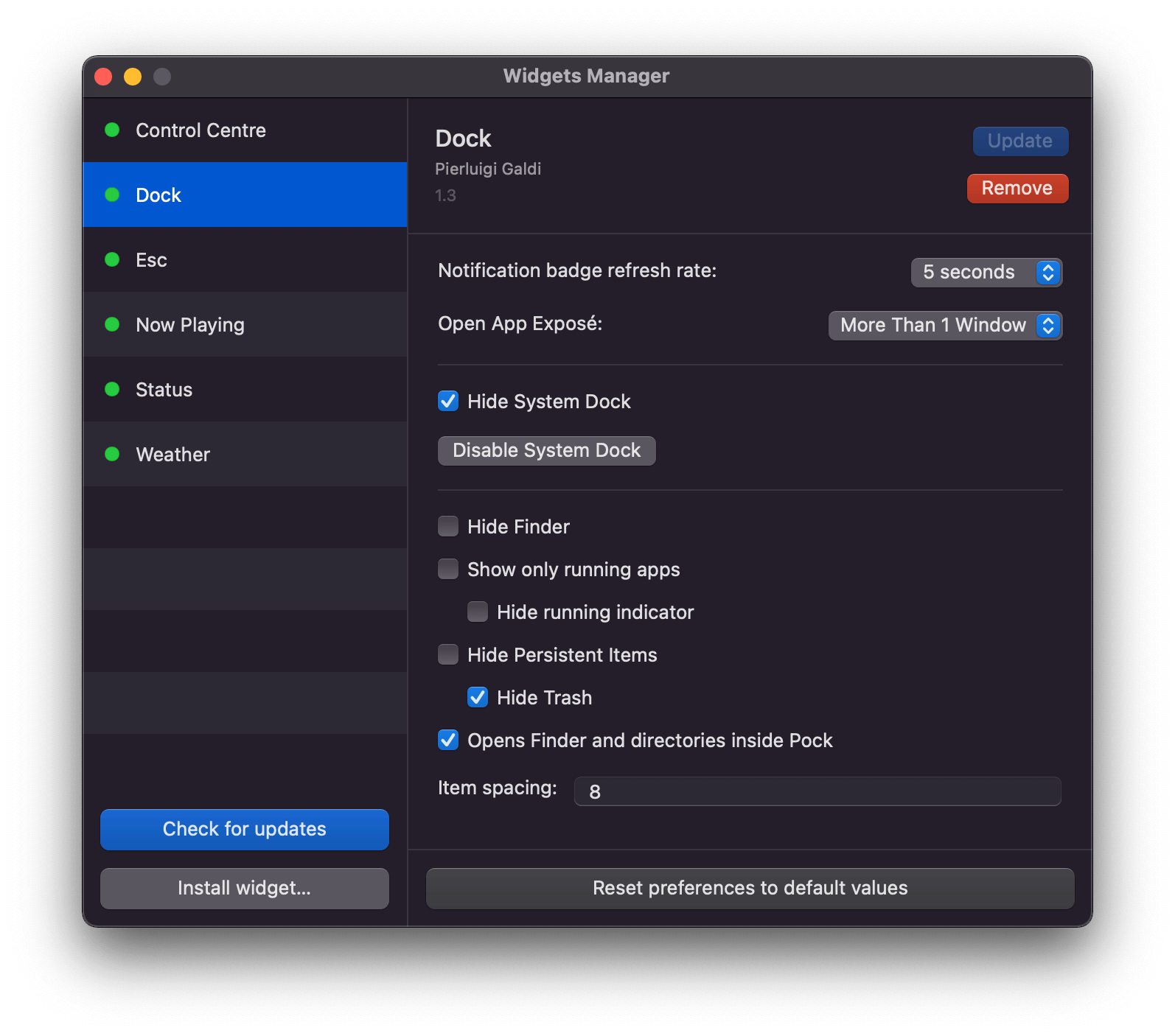Click Notification badge refresh rate label
Viewport: 1175px width, 1036px height.
point(577,270)
